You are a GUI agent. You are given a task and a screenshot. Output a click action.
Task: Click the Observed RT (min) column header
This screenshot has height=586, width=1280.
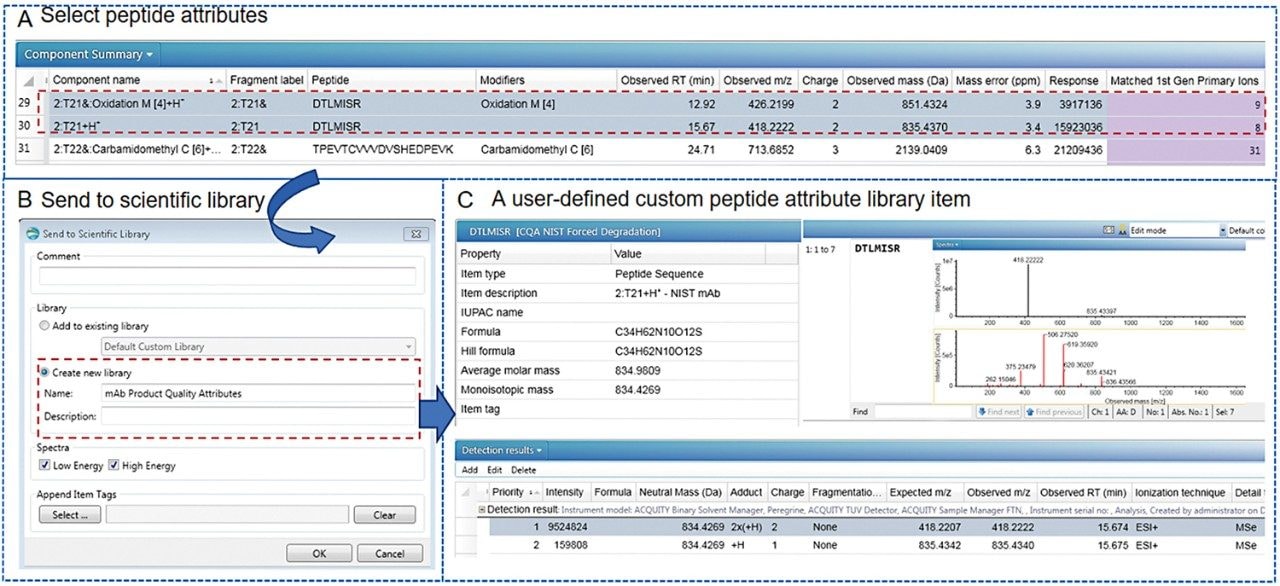(667, 79)
